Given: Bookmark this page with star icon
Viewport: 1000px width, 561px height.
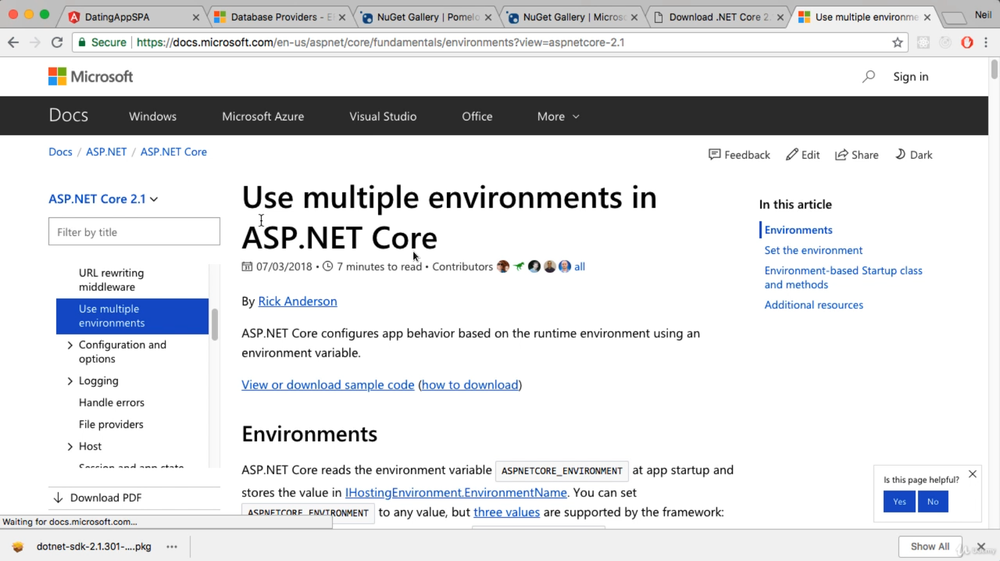Looking at the screenshot, I should (897, 43).
